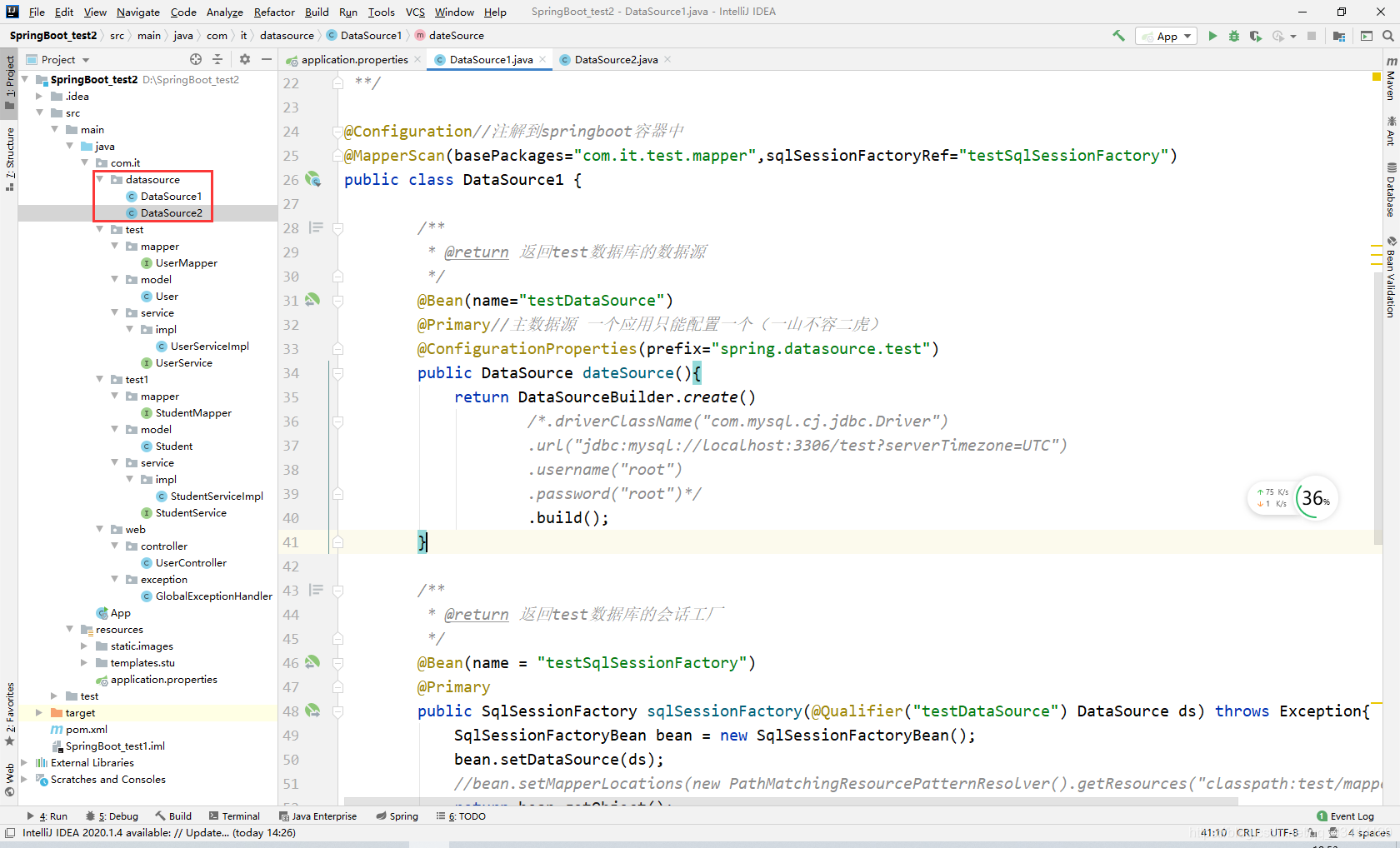
Task: Fold the code block at line 34
Action: 337,373
